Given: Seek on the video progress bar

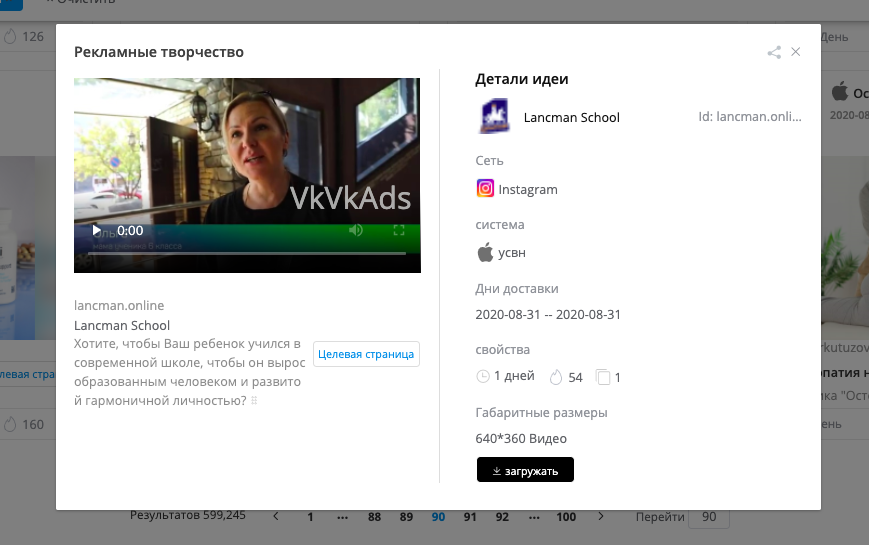Looking at the screenshot, I should click(x=247, y=253).
